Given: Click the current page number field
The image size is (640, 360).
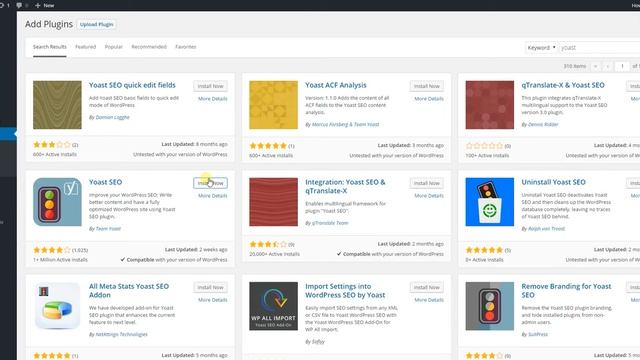Looking at the screenshot, I should [622, 66].
